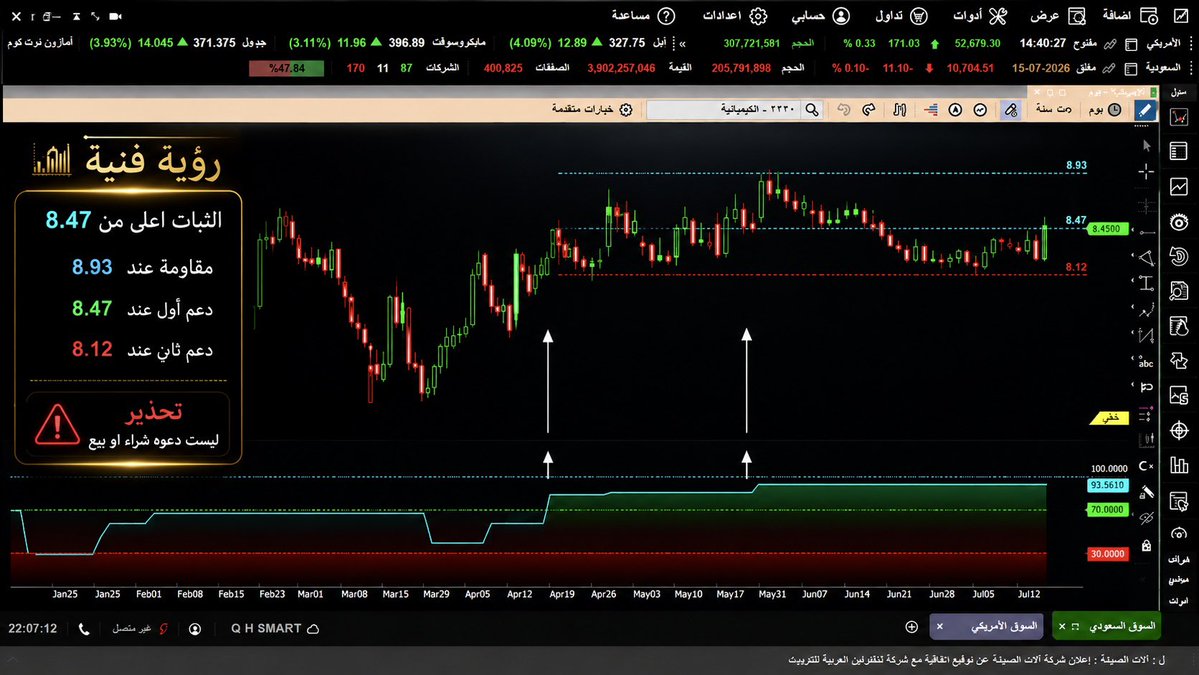Open the أدوات (Tools) menu
This screenshot has width=1199, height=675.
click(980, 16)
